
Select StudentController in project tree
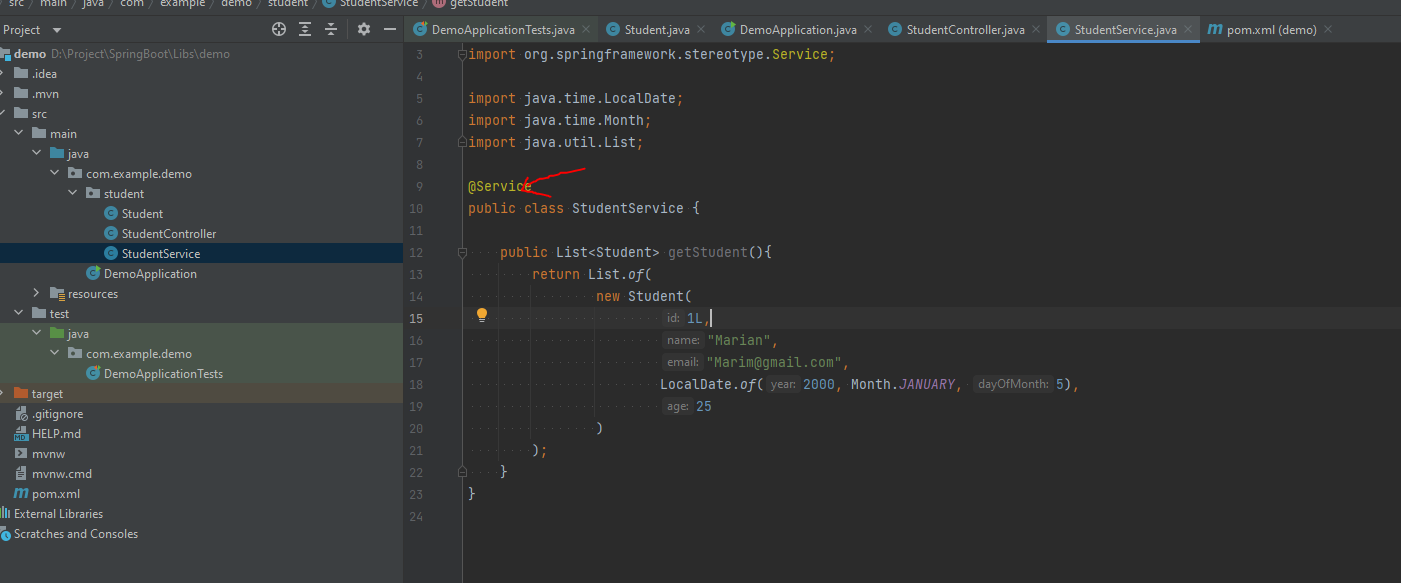point(169,234)
